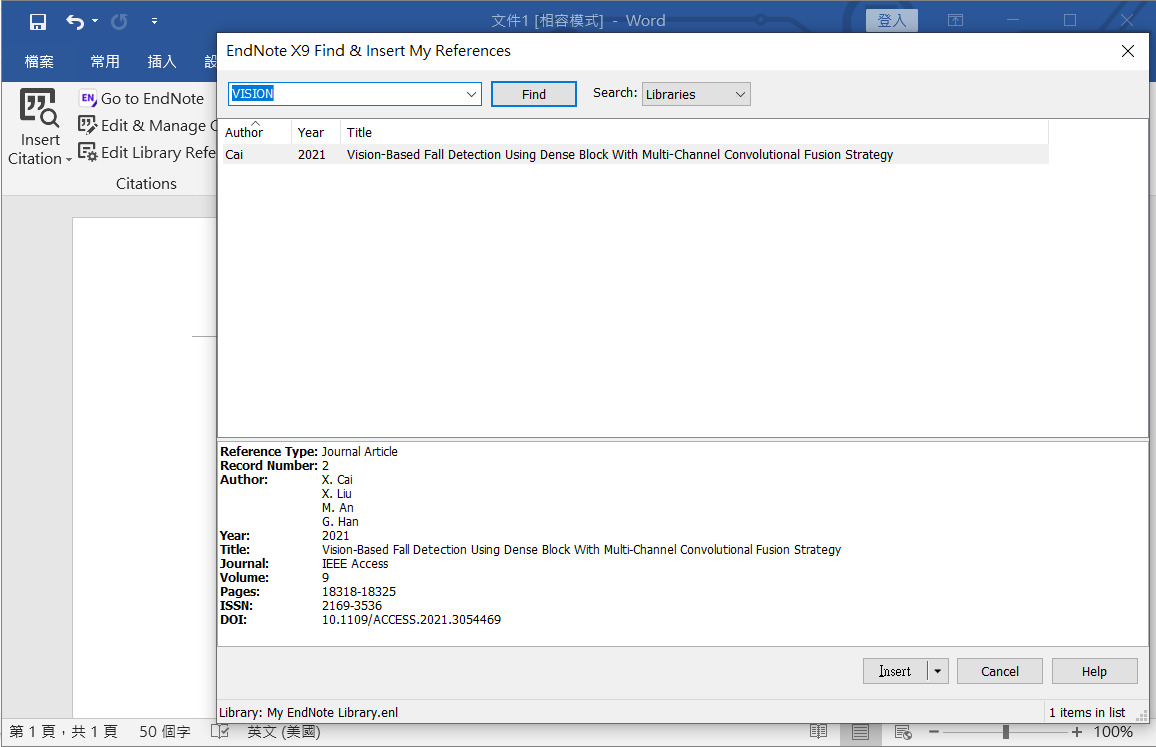This screenshot has height=747, width=1156.
Task: Select the Vision-Based Fall Detection title cell
Action: point(620,155)
